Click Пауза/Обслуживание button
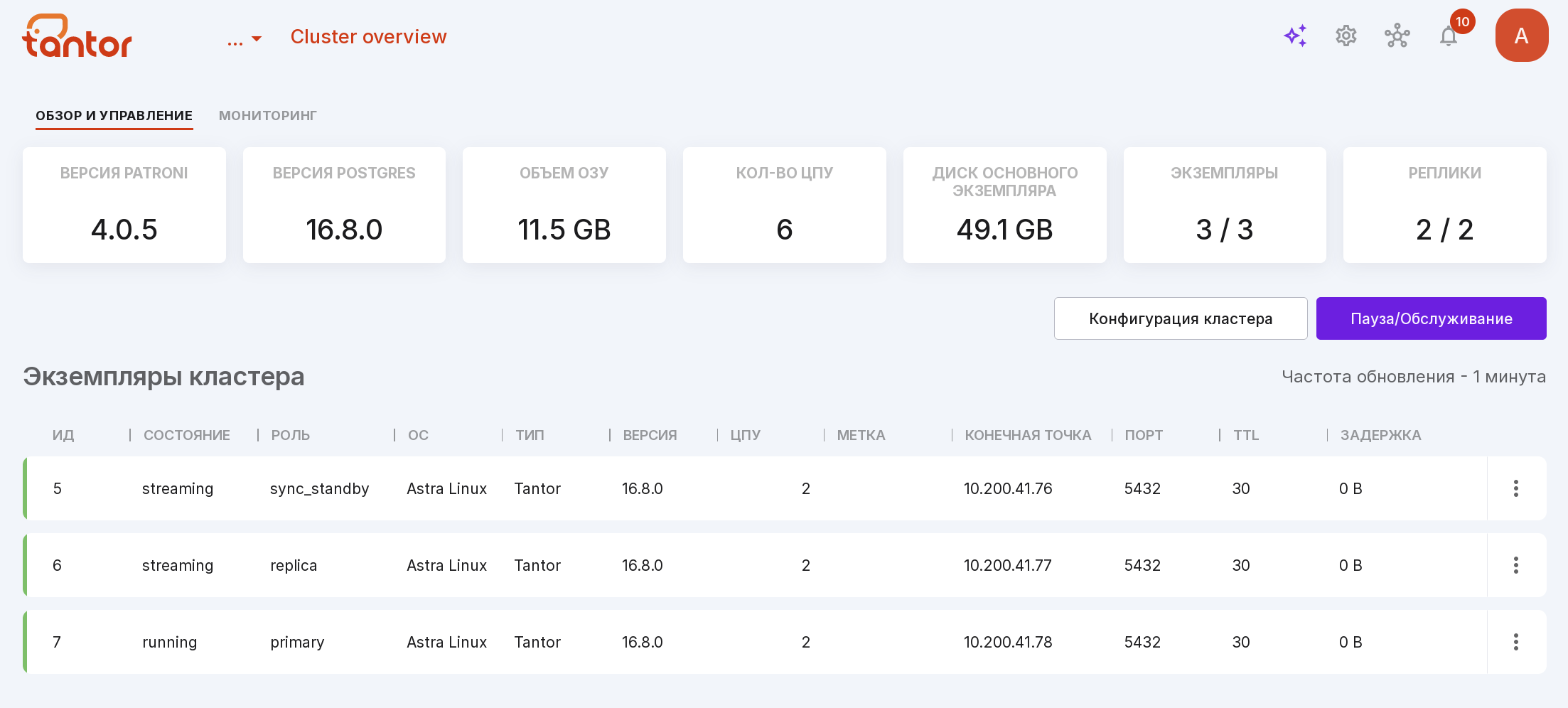The width and height of the screenshot is (1568, 708). pos(1431,318)
